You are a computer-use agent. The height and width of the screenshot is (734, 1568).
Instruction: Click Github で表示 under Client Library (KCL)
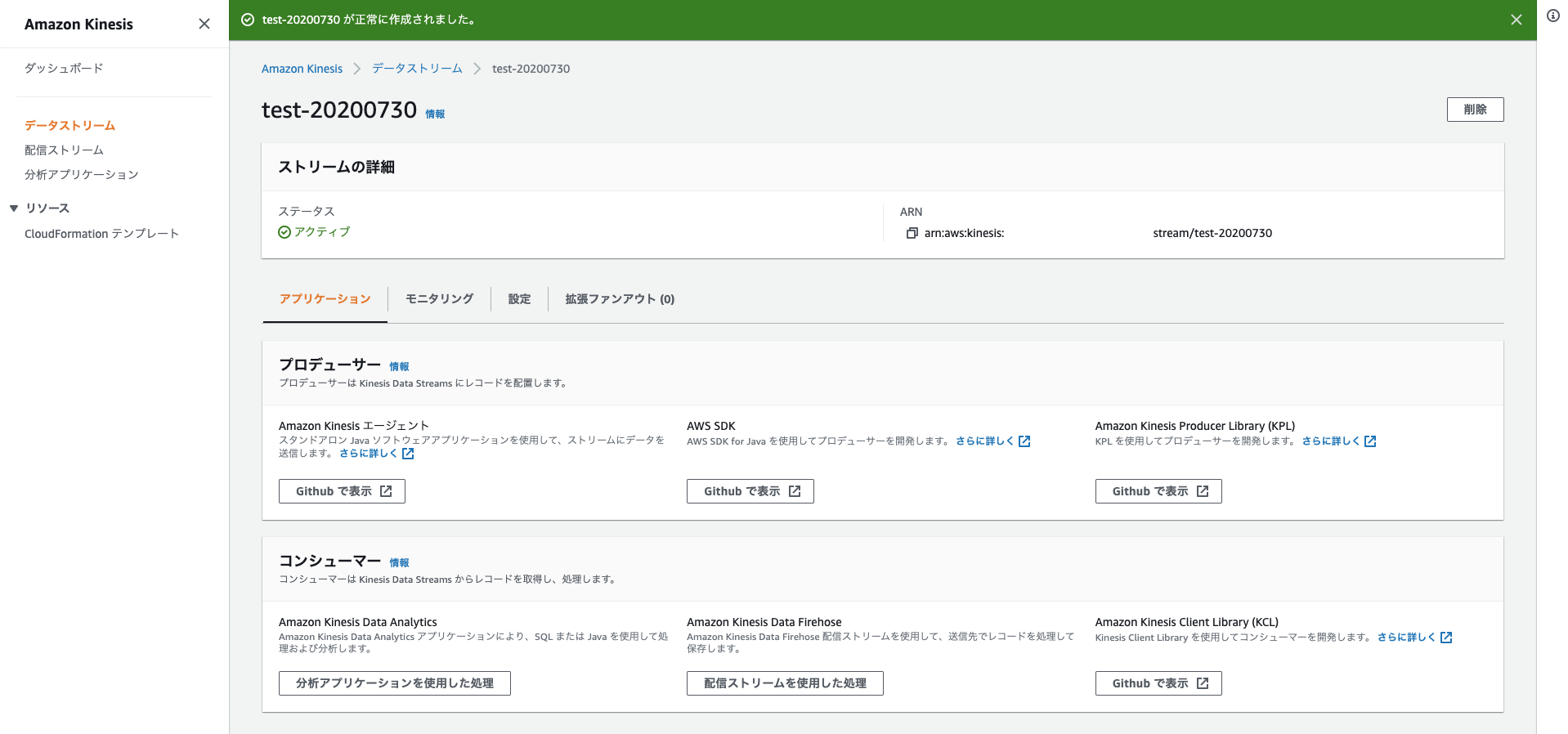coord(1158,683)
